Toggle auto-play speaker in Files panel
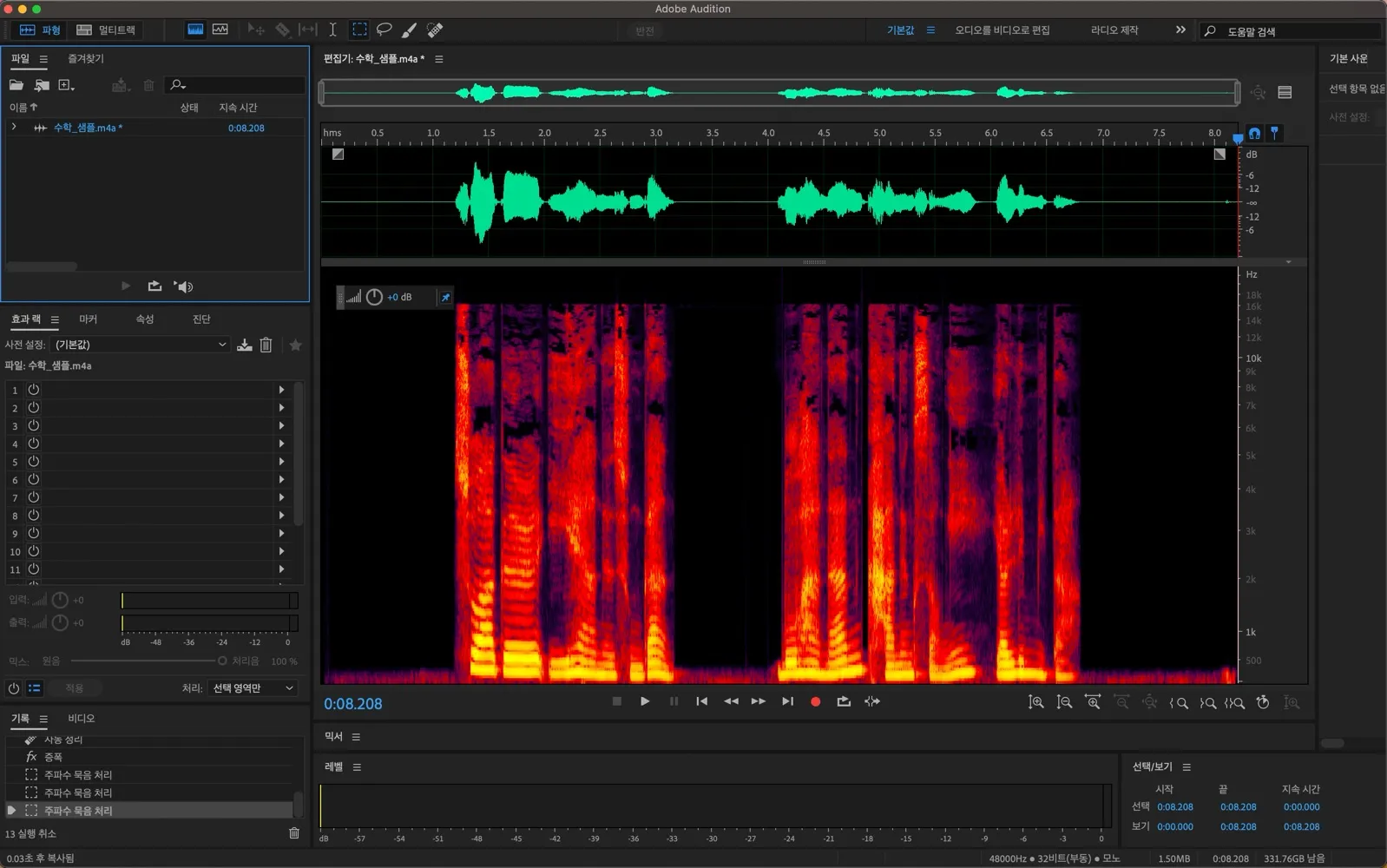Viewport: 1387px width, 868px height. [x=183, y=286]
